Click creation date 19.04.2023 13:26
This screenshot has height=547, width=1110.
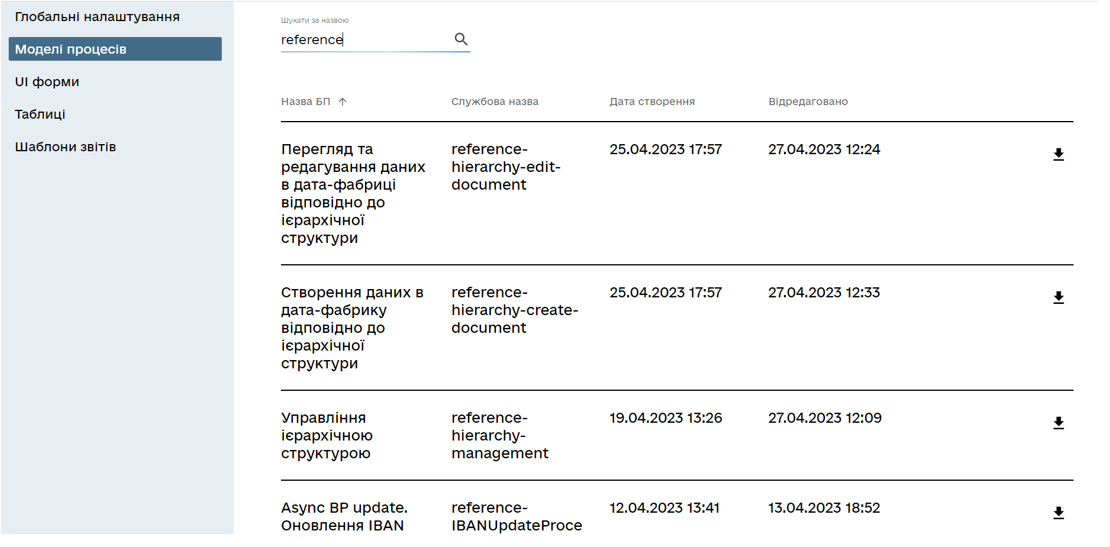coord(665,418)
